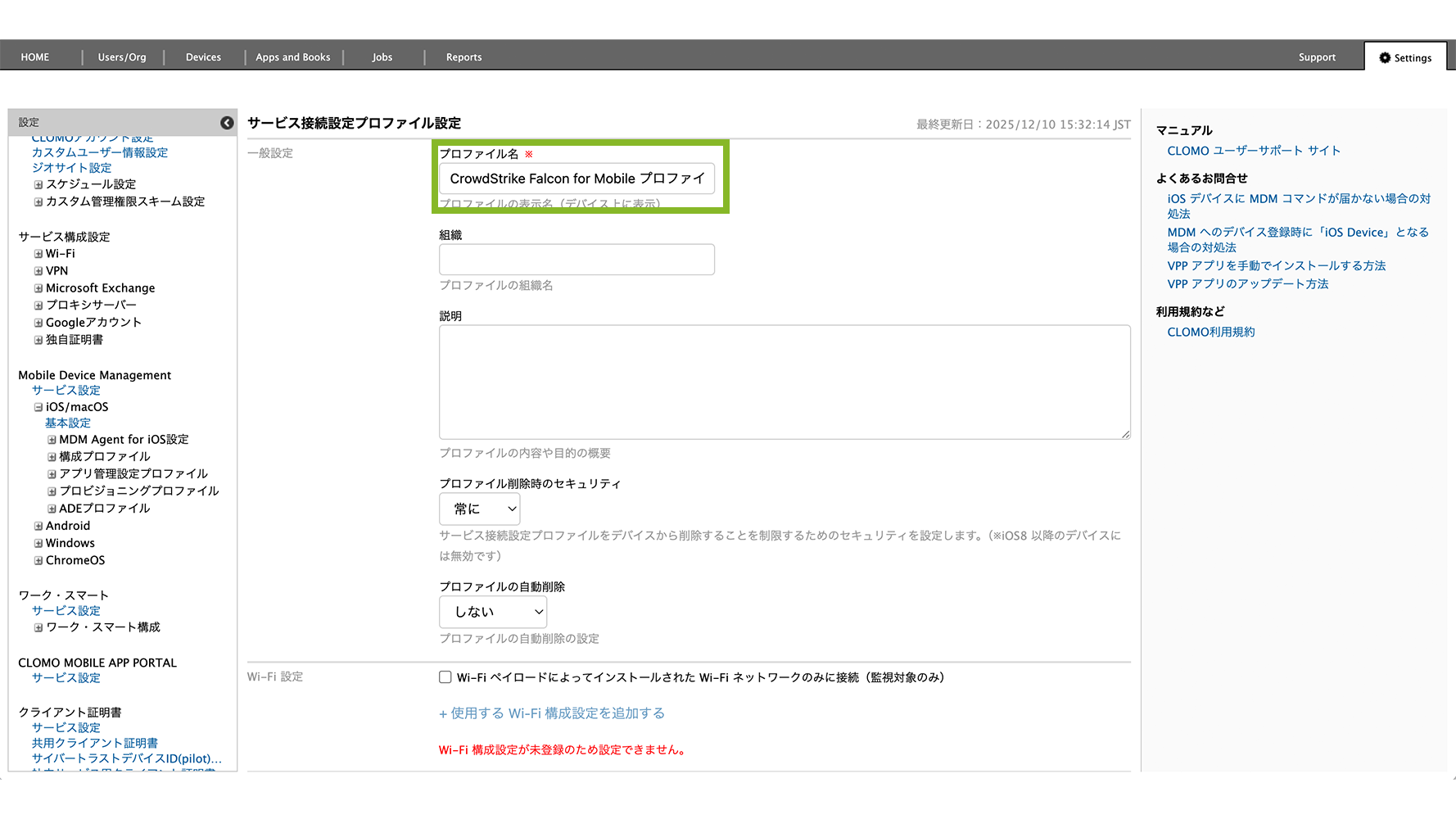This screenshot has width=1456, height=819.
Task: Click the 使用する Wi-Fi 構成設定を追加する link
Action: (x=552, y=713)
